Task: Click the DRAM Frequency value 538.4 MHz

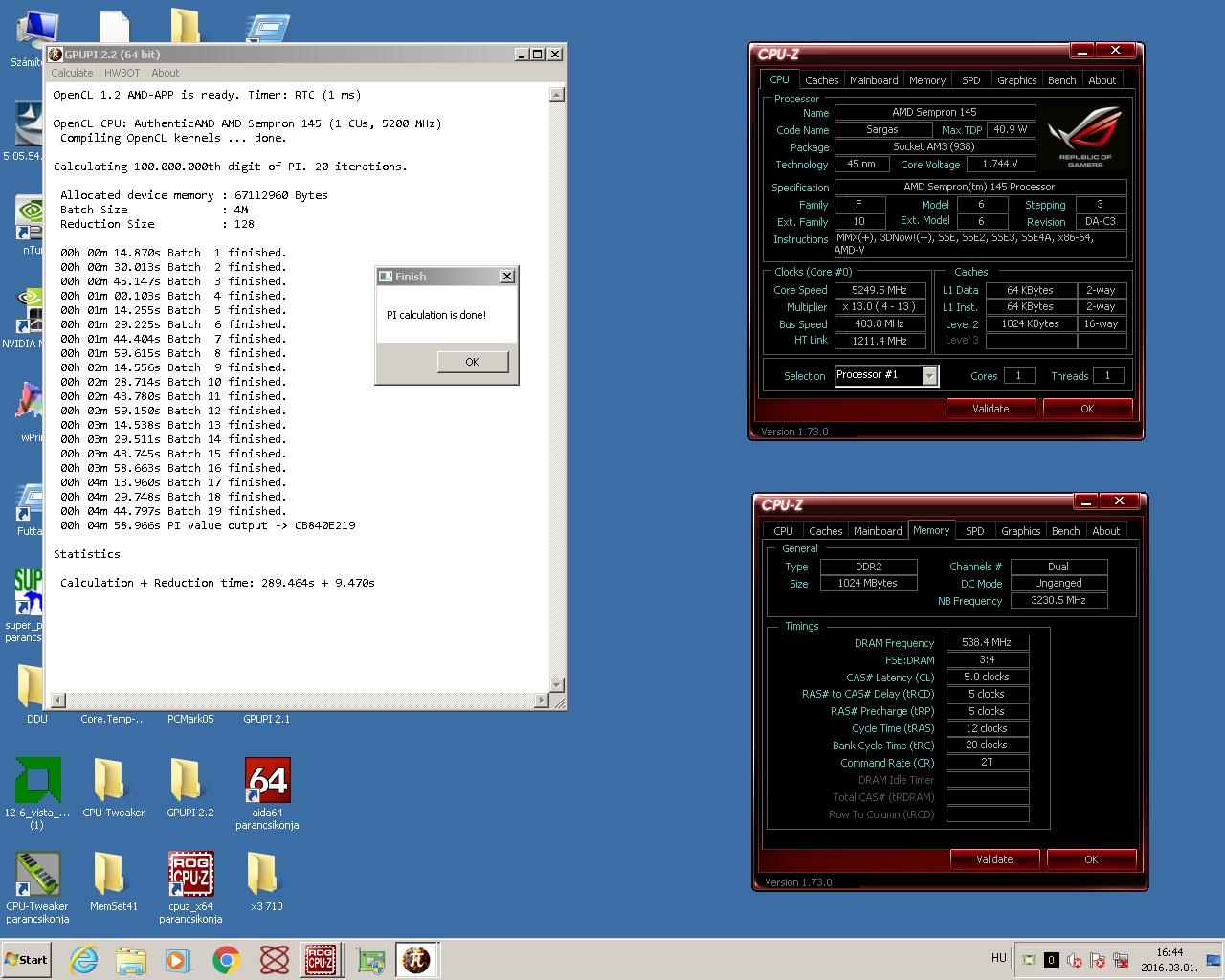Action: (x=987, y=643)
